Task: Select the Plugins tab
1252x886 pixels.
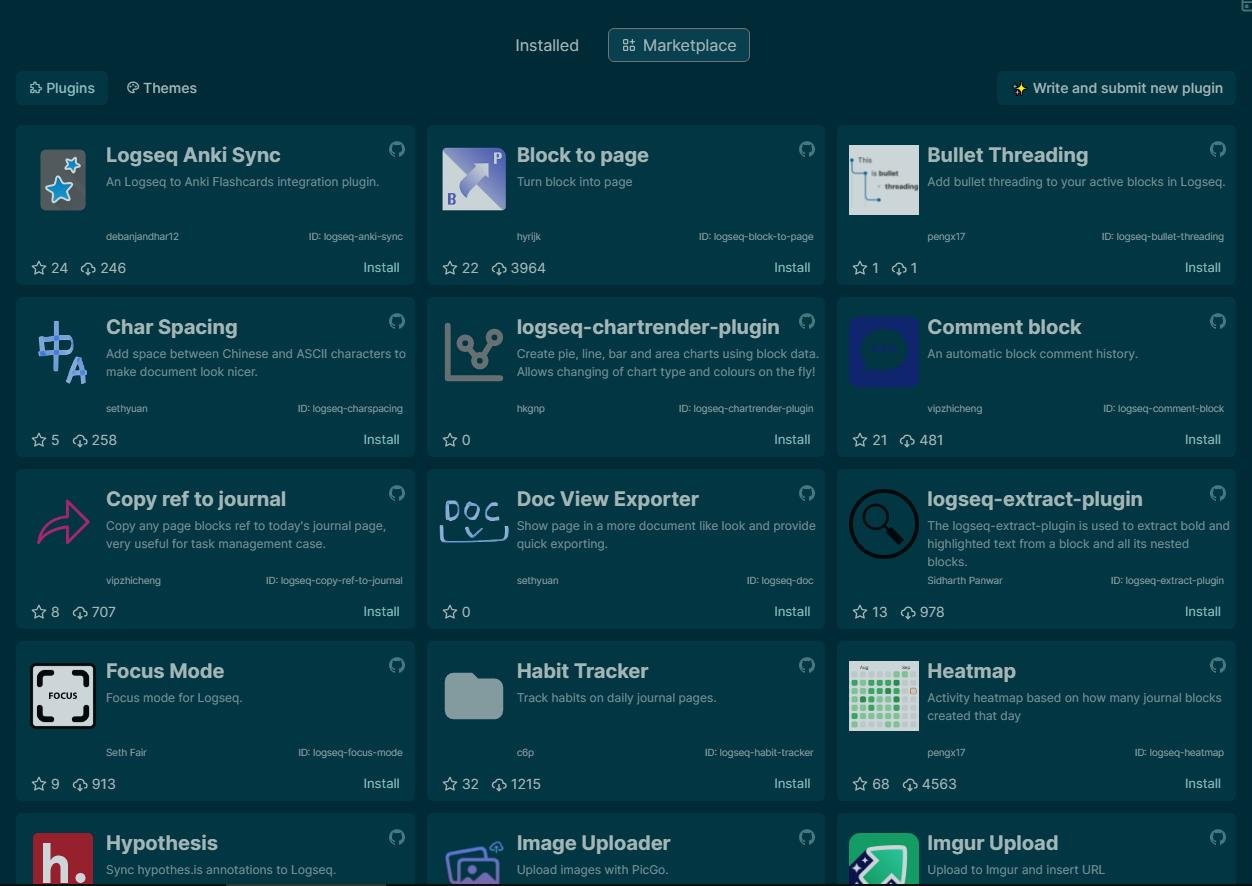Action: point(62,88)
